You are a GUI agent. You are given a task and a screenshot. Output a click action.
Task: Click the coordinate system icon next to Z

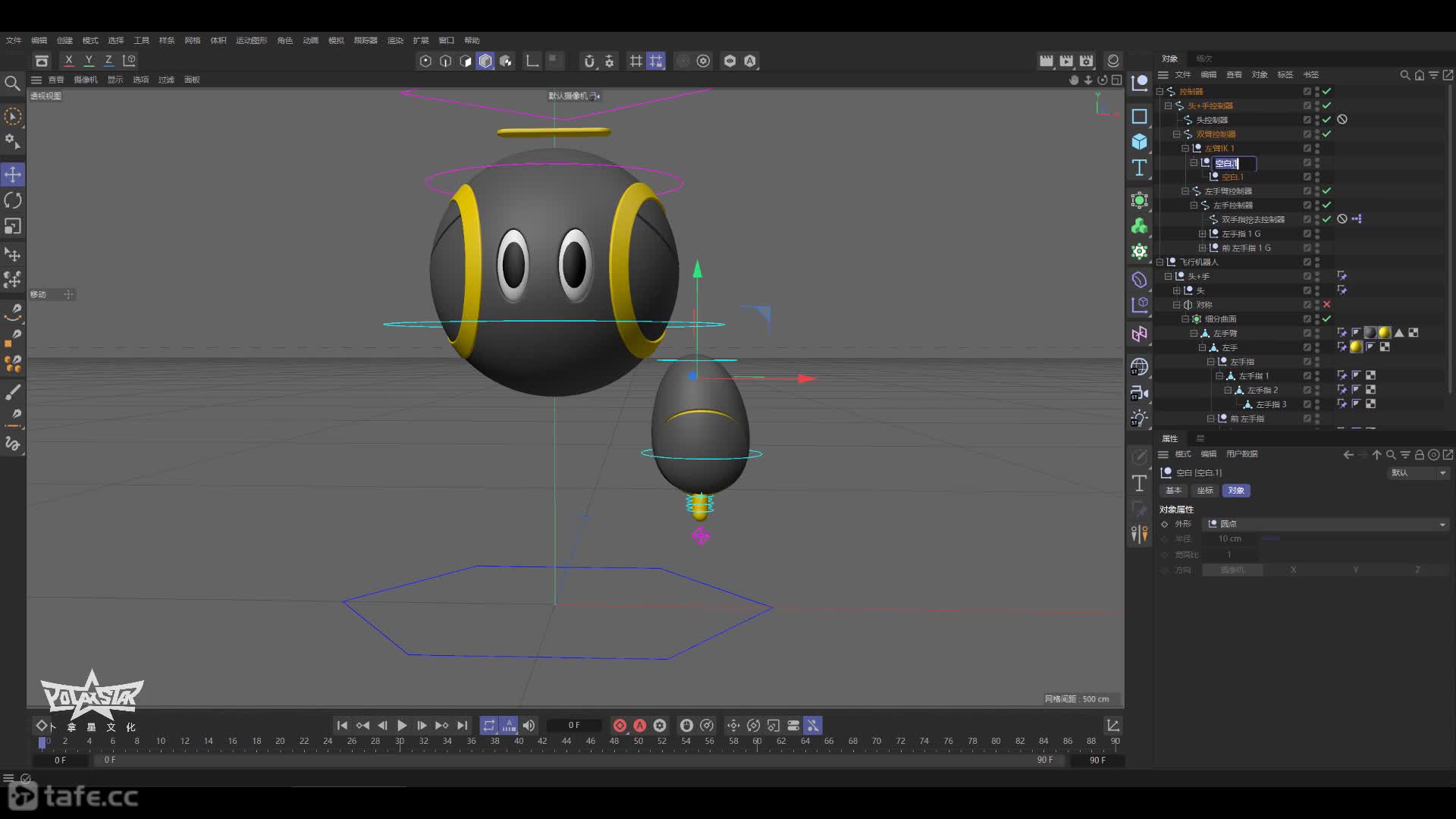coord(129,61)
